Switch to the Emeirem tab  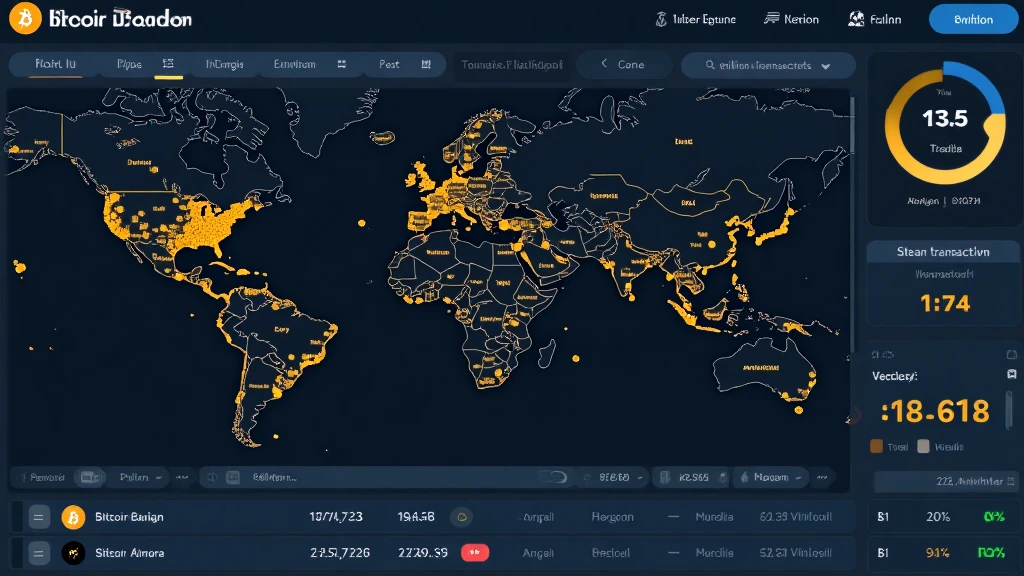tap(295, 64)
